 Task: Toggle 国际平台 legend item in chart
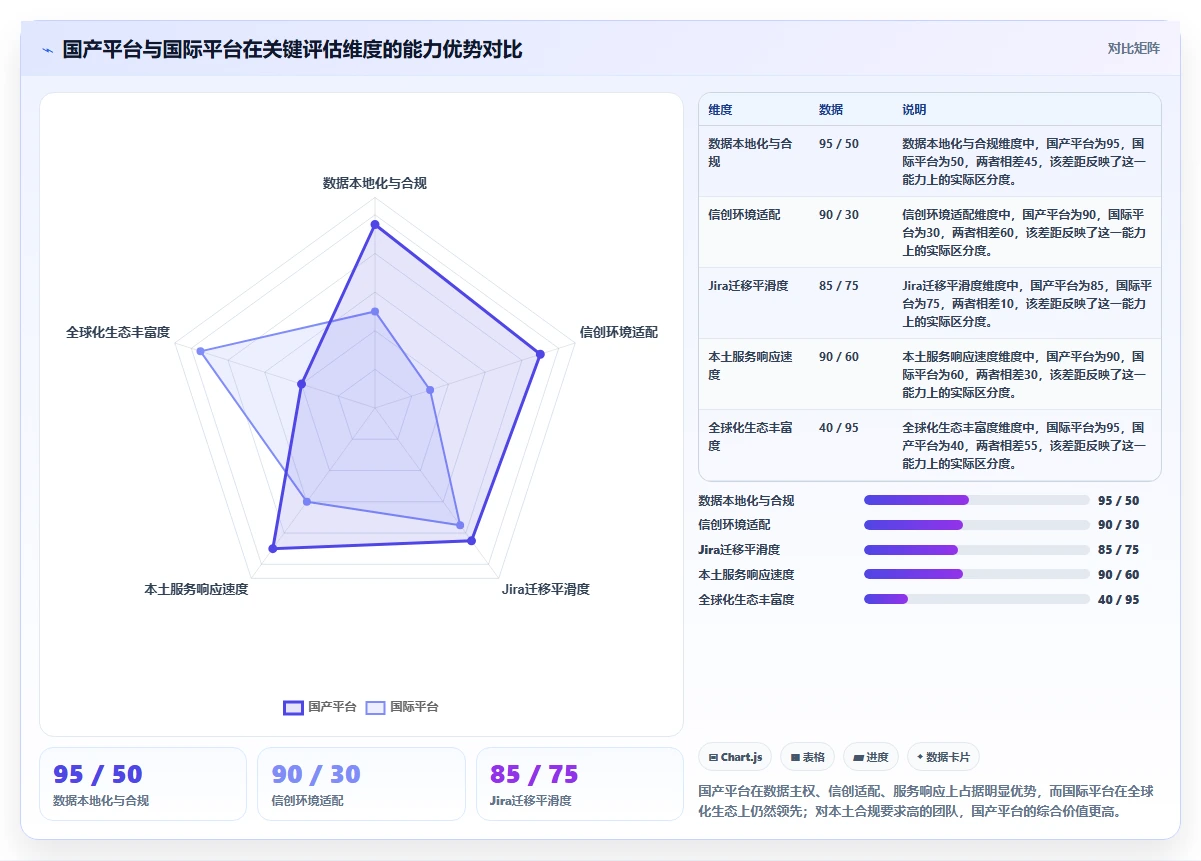click(402, 707)
